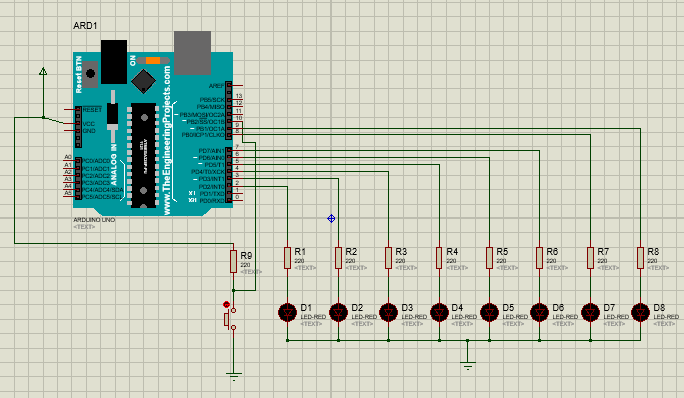The image size is (684, 398).
Task: Click the orange ON indicator LED on Arduino
Action: pos(153,61)
